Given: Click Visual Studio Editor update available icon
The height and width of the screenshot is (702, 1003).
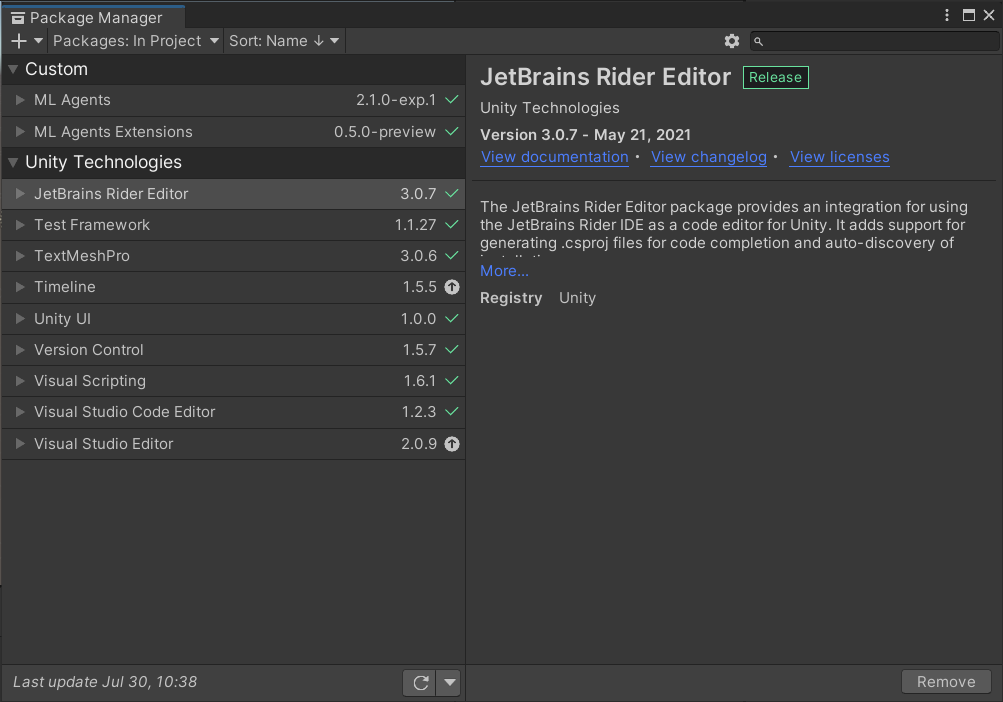Looking at the screenshot, I should point(452,444).
